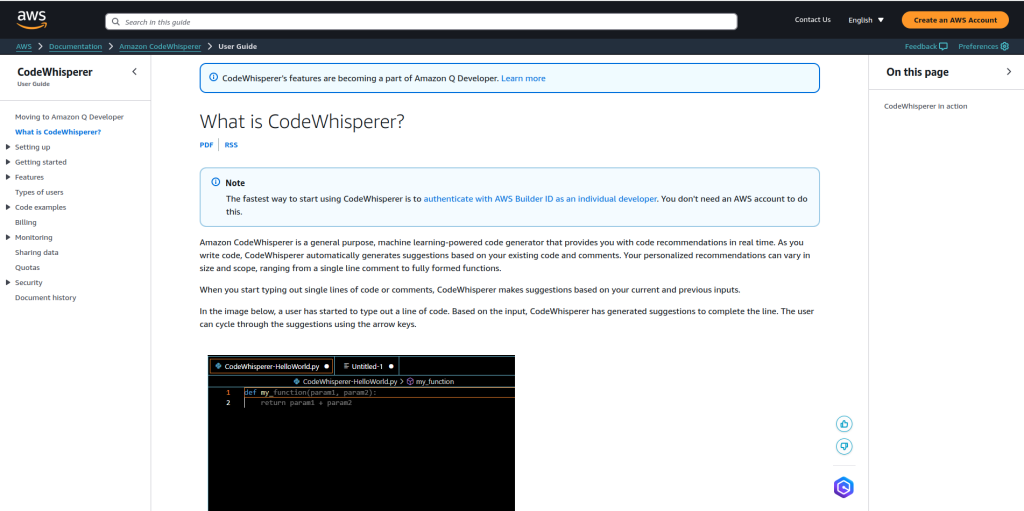Select Moving to Amazon Q Developer
Screen dimensions: 1024x511
(x=69, y=117)
